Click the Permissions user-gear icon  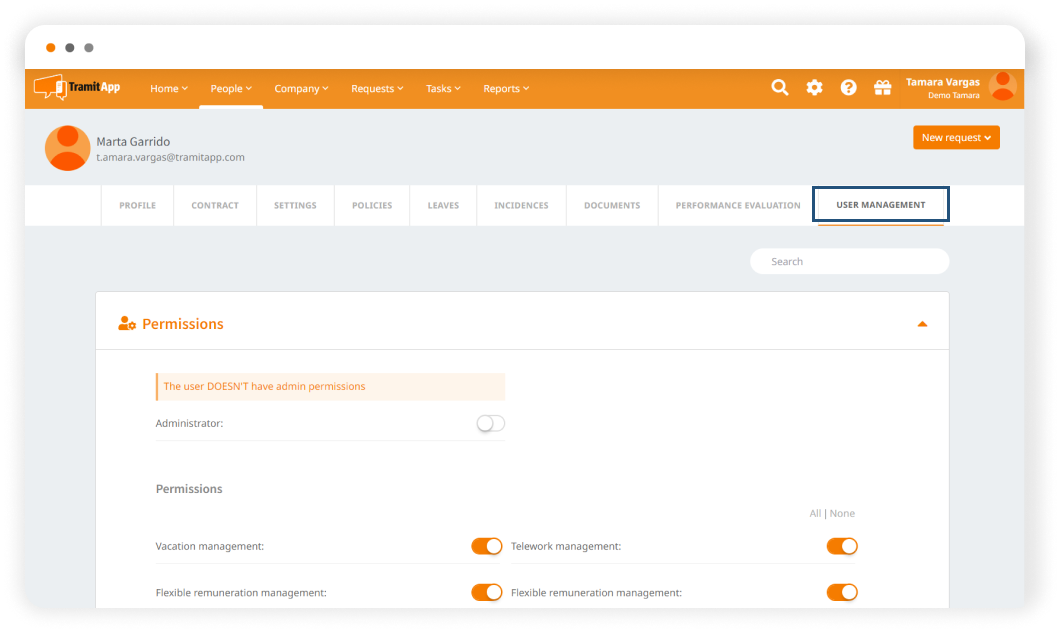pos(127,324)
